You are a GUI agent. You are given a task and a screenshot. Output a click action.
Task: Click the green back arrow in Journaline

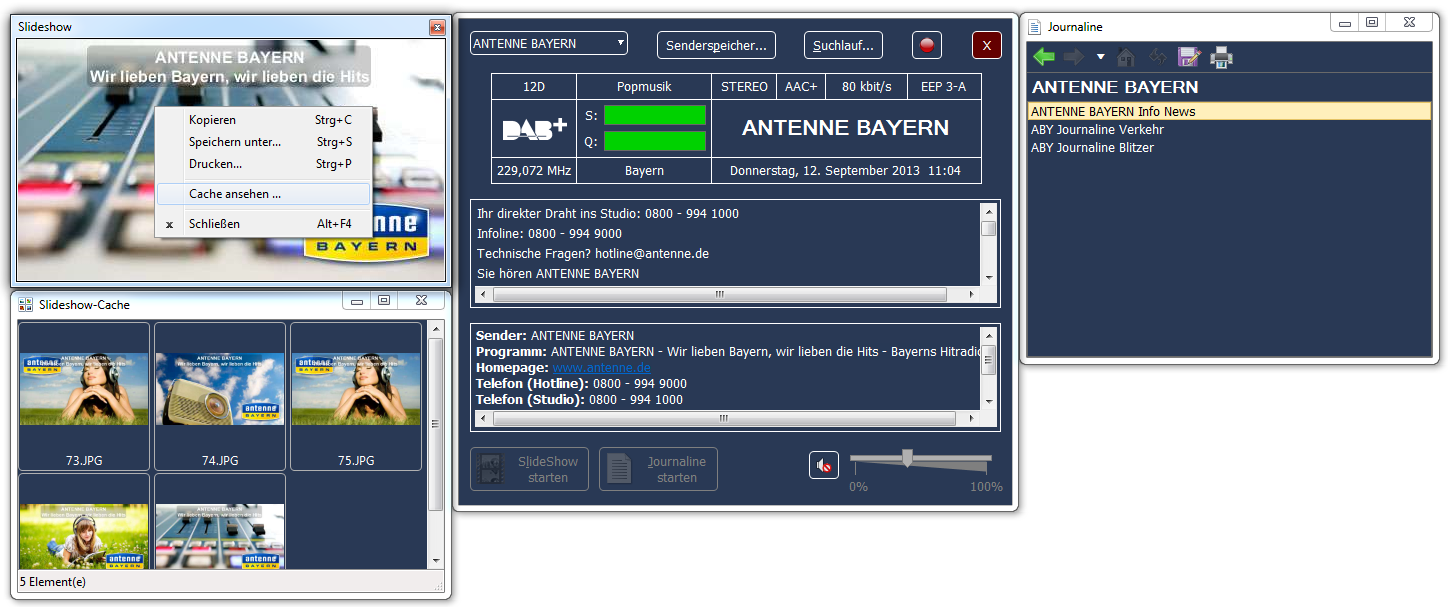point(1044,57)
